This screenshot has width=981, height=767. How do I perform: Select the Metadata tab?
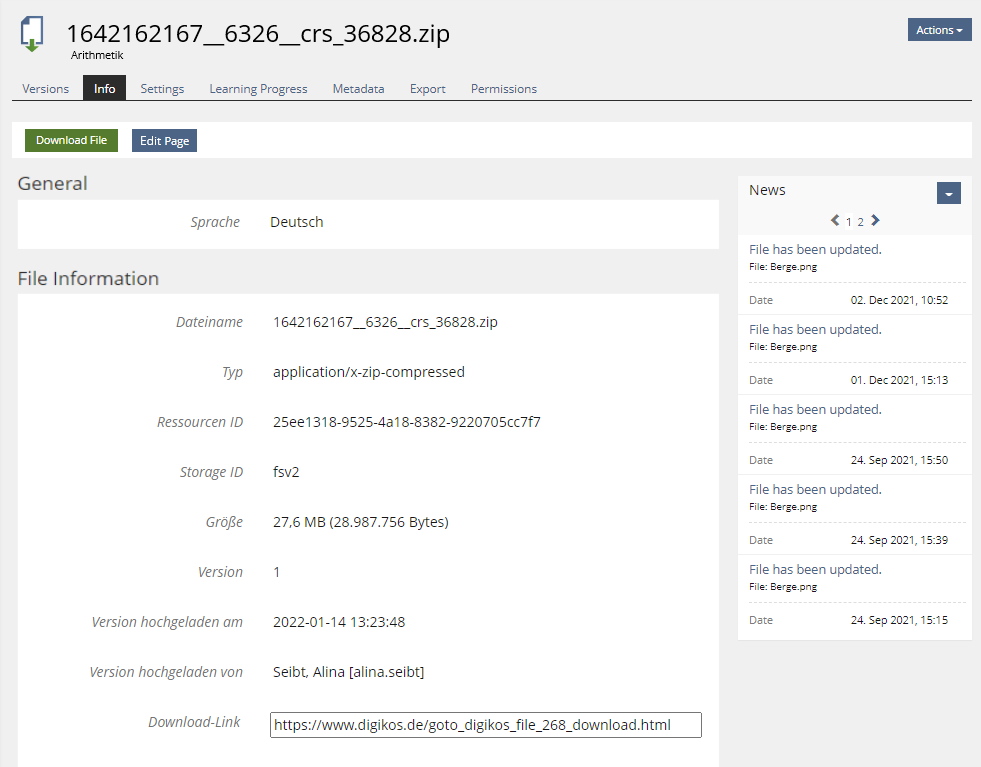(x=358, y=89)
